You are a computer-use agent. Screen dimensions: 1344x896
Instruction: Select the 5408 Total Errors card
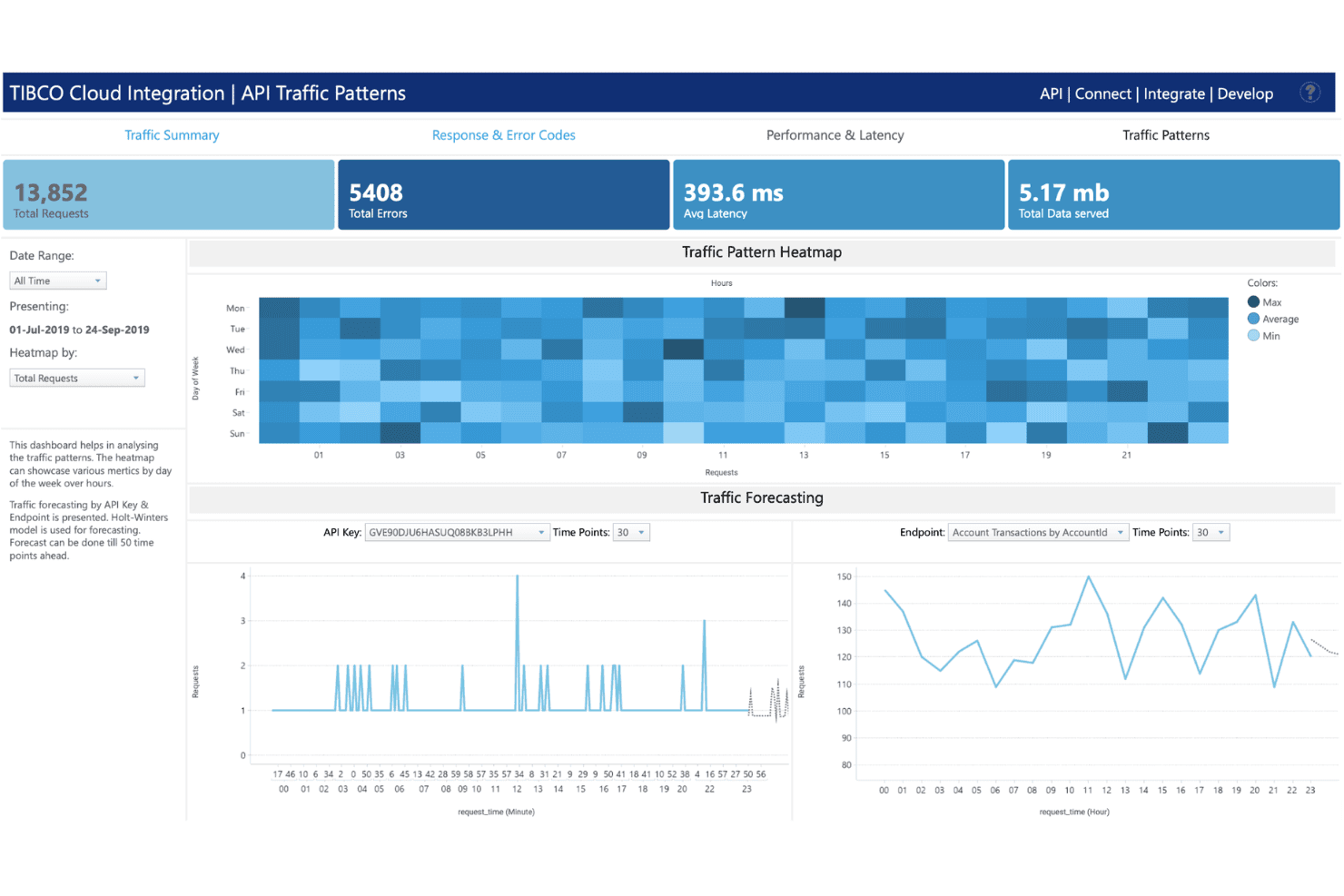[504, 195]
